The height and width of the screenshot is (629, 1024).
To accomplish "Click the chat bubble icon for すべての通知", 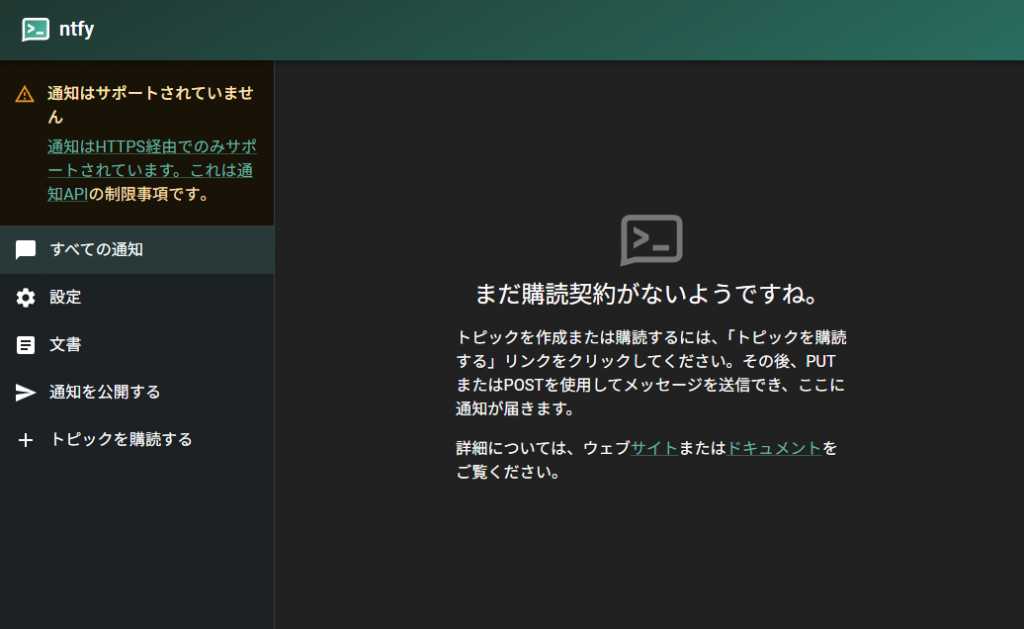I will pos(26,250).
